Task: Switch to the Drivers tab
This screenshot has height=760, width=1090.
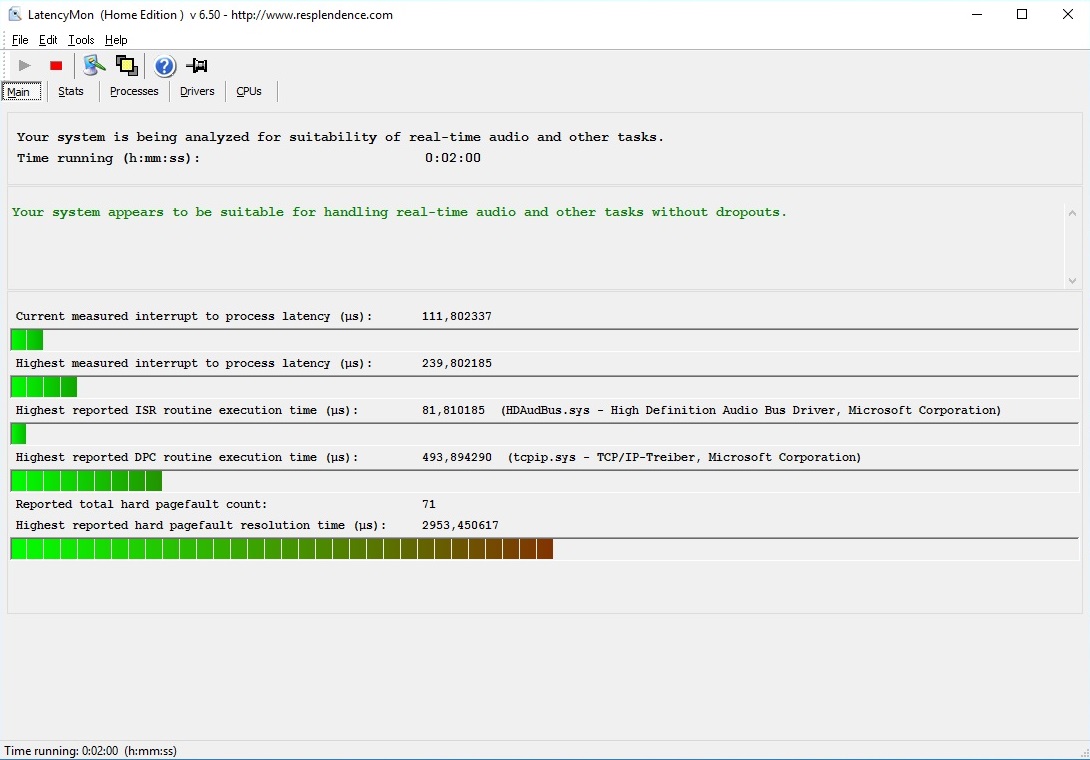Action: (197, 91)
